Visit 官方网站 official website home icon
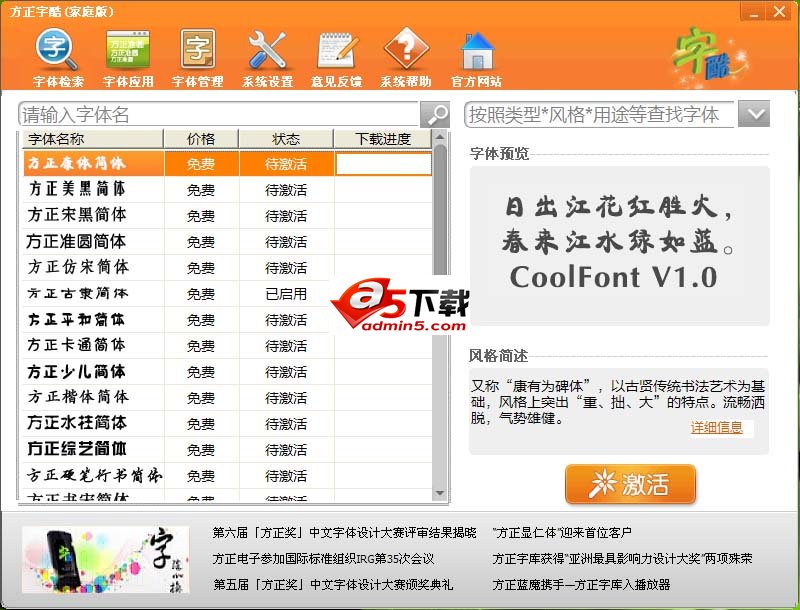This screenshot has width=800, height=610. (x=476, y=59)
